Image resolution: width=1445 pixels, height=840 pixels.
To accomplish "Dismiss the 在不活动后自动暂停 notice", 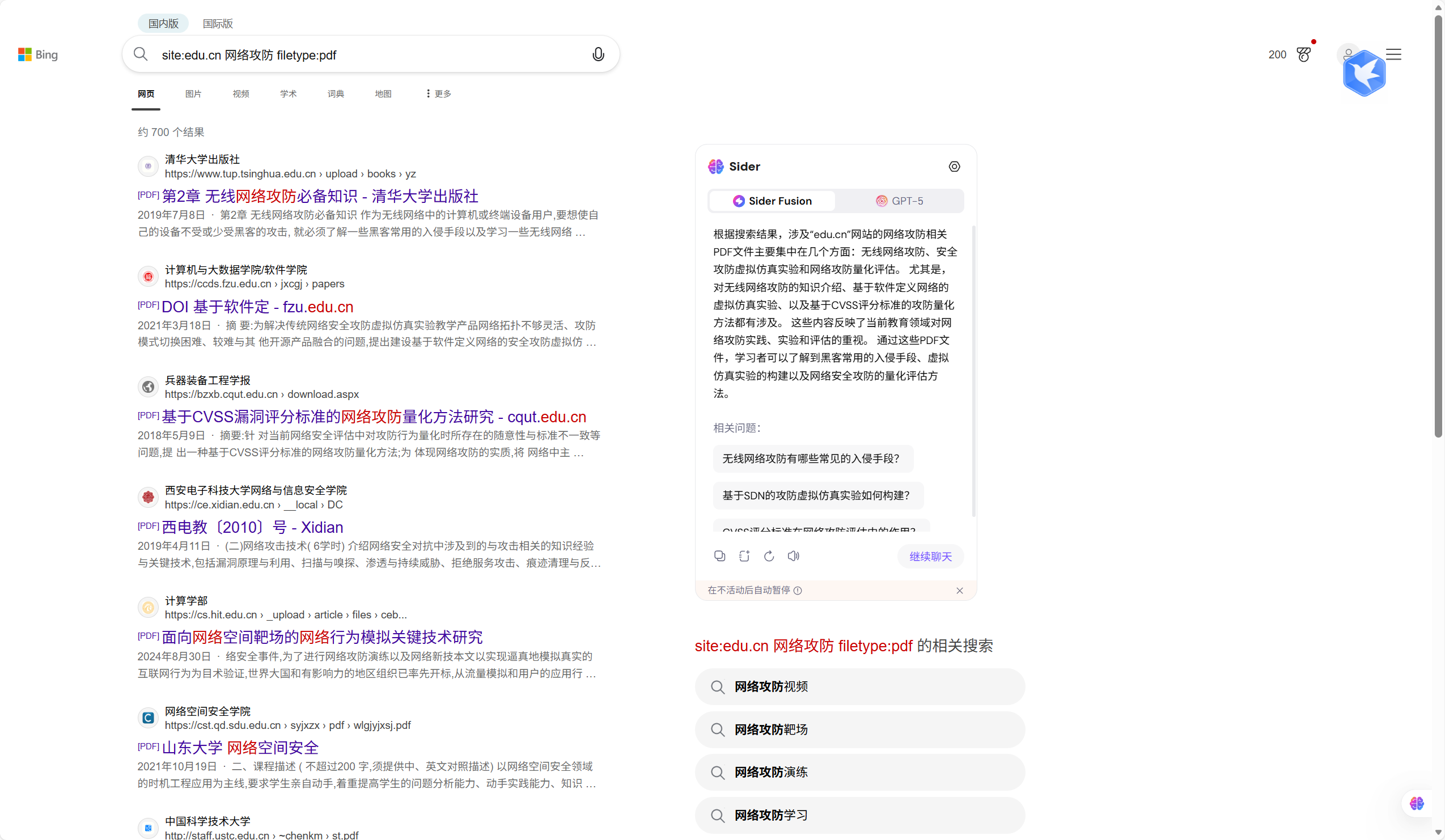I will (960, 590).
